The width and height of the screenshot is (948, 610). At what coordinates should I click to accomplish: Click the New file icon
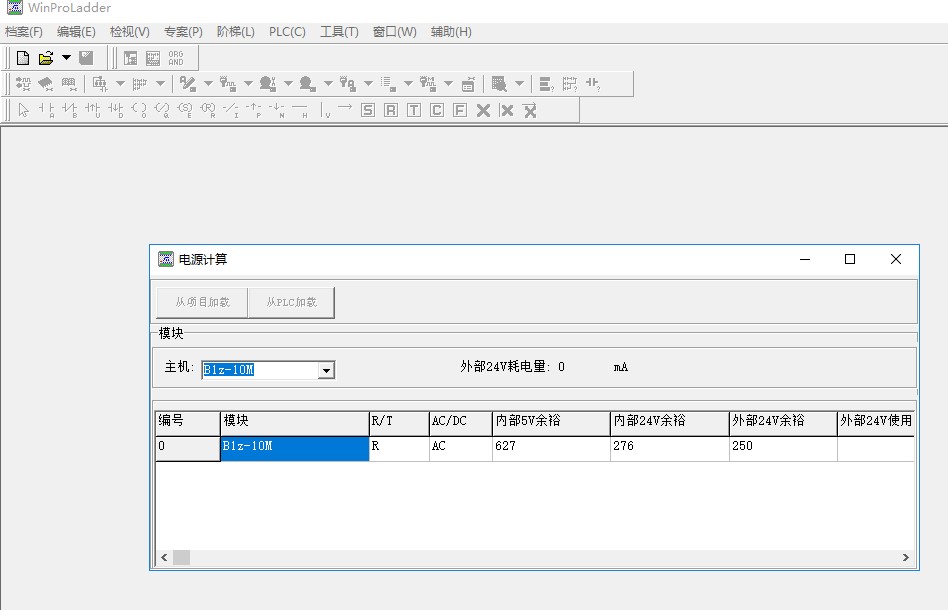click(22, 58)
